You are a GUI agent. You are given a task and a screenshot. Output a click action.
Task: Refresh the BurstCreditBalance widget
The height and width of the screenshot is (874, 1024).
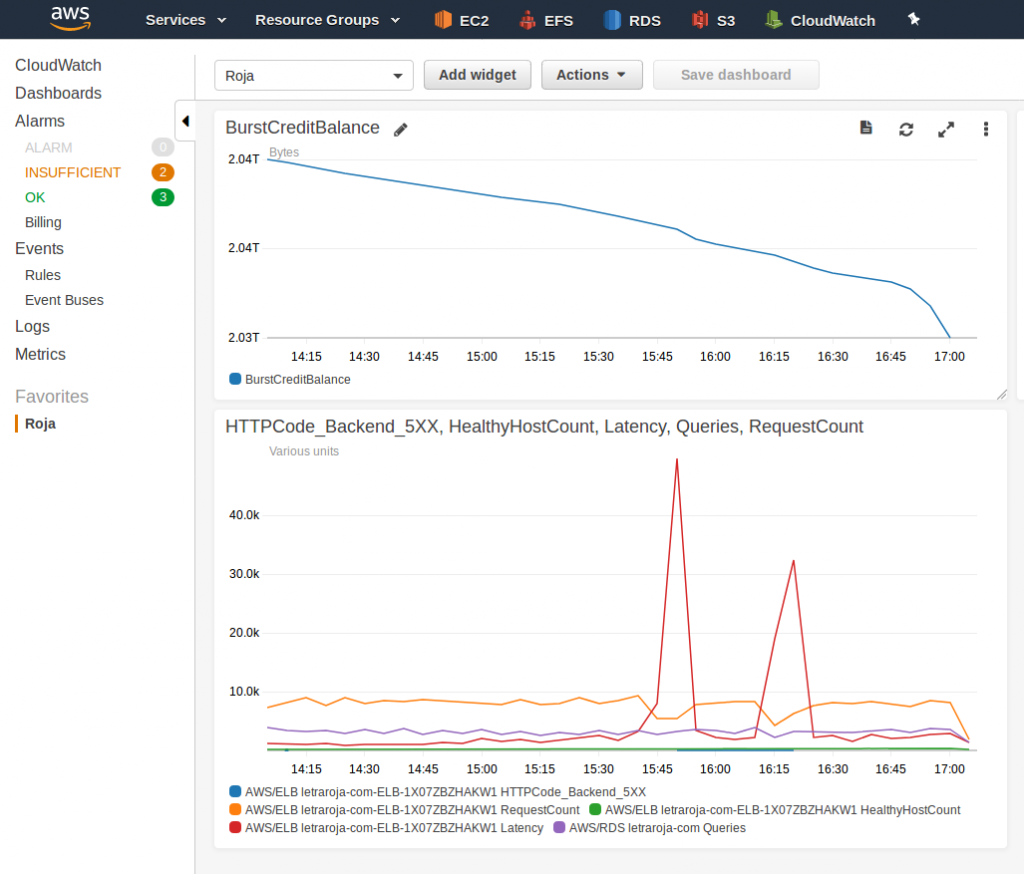pos(906,129)
